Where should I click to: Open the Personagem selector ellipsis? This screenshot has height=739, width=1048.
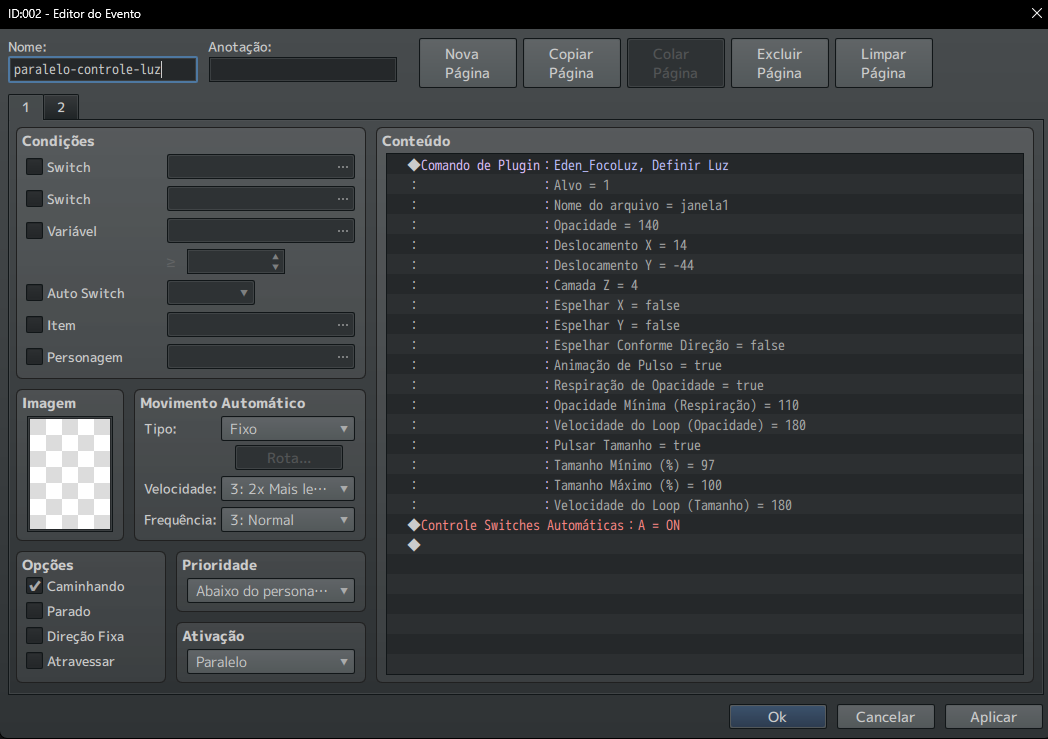pyautogui.click(x=342, y=357)
